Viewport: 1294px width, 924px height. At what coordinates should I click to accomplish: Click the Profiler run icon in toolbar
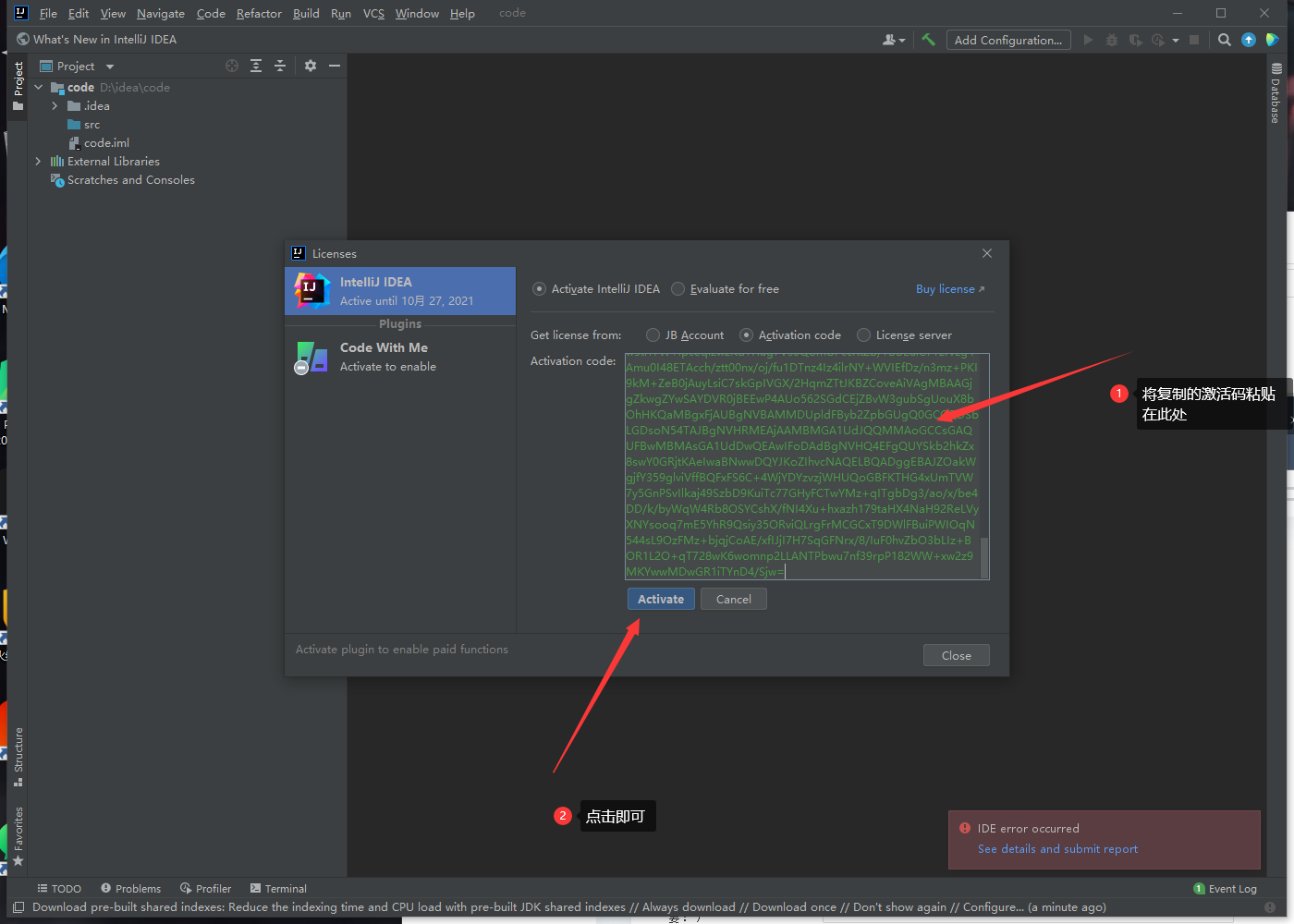(x=1157, y=40)
